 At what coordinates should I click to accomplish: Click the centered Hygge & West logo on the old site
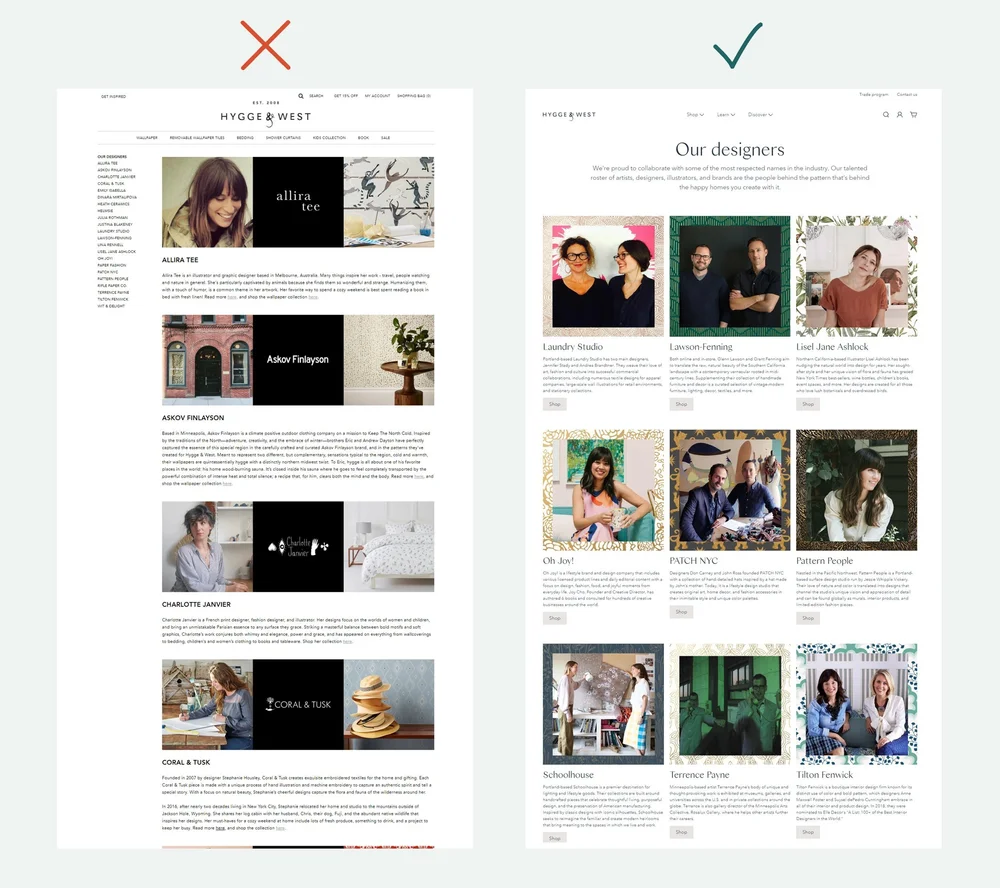pos(266,117)
